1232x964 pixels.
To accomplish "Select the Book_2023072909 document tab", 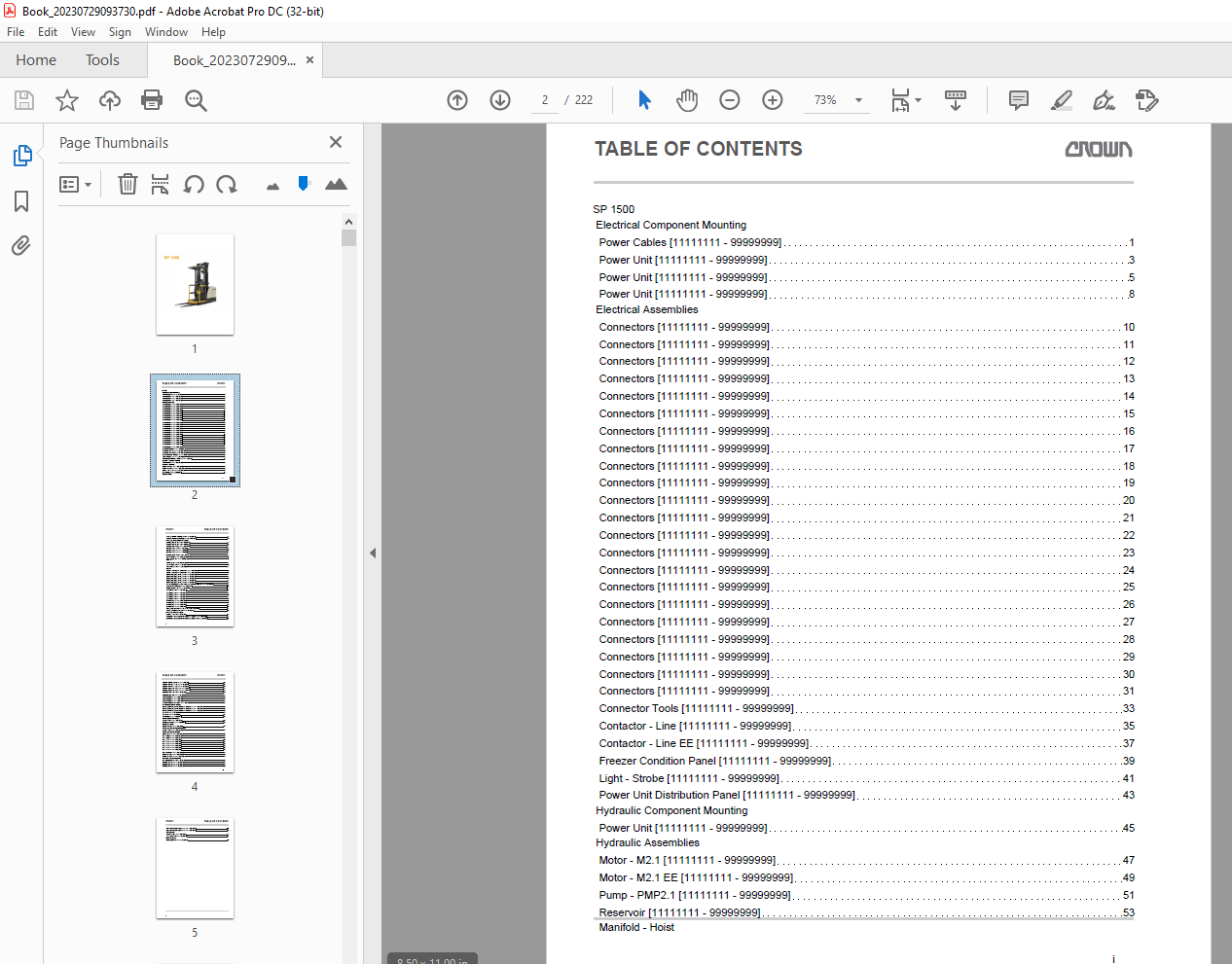I will pyautogui.click(x=234, y=60).
